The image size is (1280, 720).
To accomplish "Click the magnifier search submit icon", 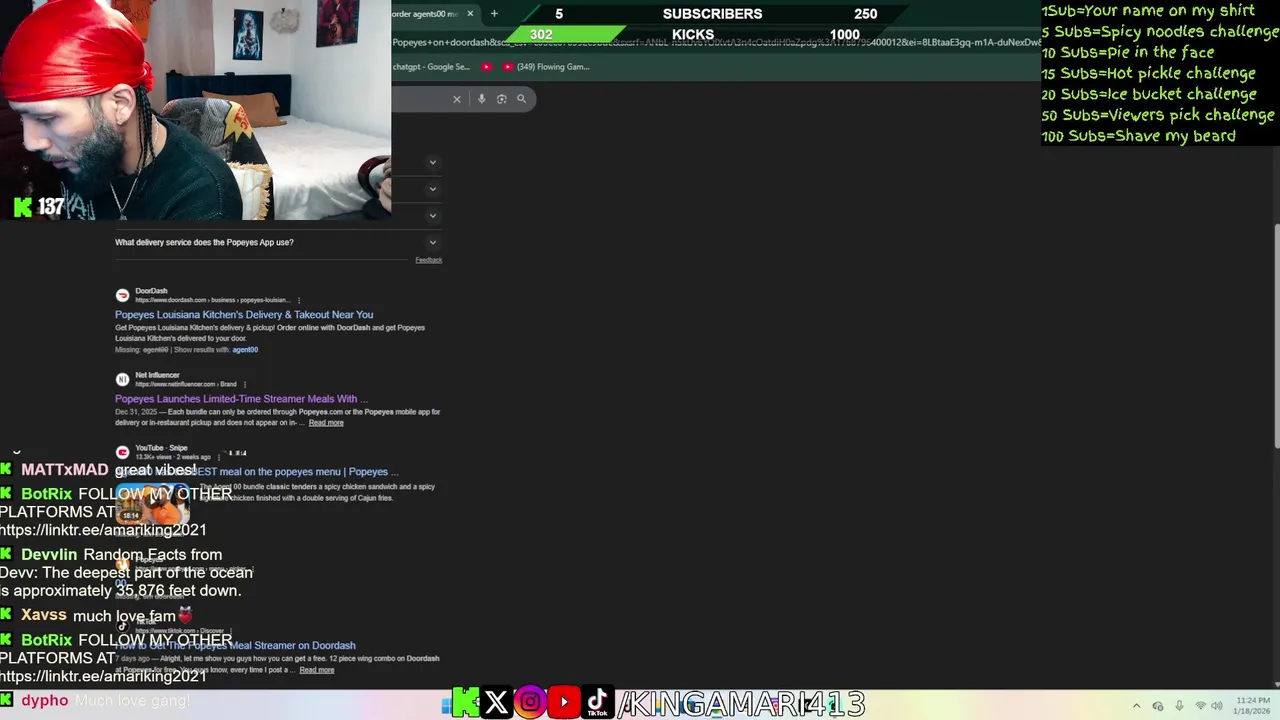I will coord(521,99).
